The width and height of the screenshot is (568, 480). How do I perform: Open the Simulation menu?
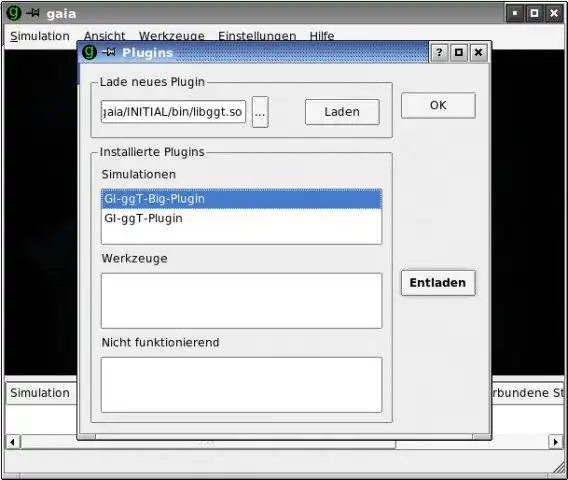click(x=40, y=36)
